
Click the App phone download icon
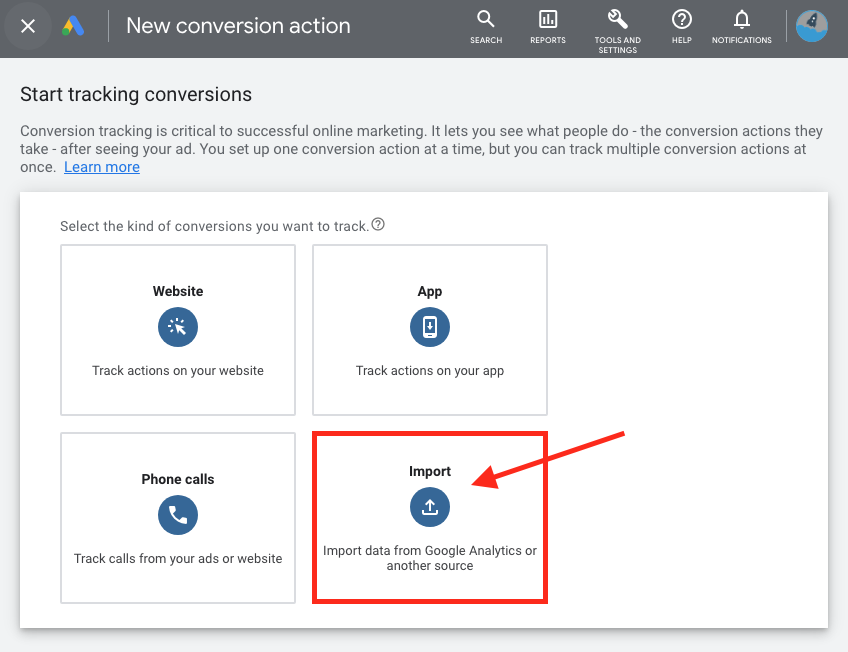430,327
